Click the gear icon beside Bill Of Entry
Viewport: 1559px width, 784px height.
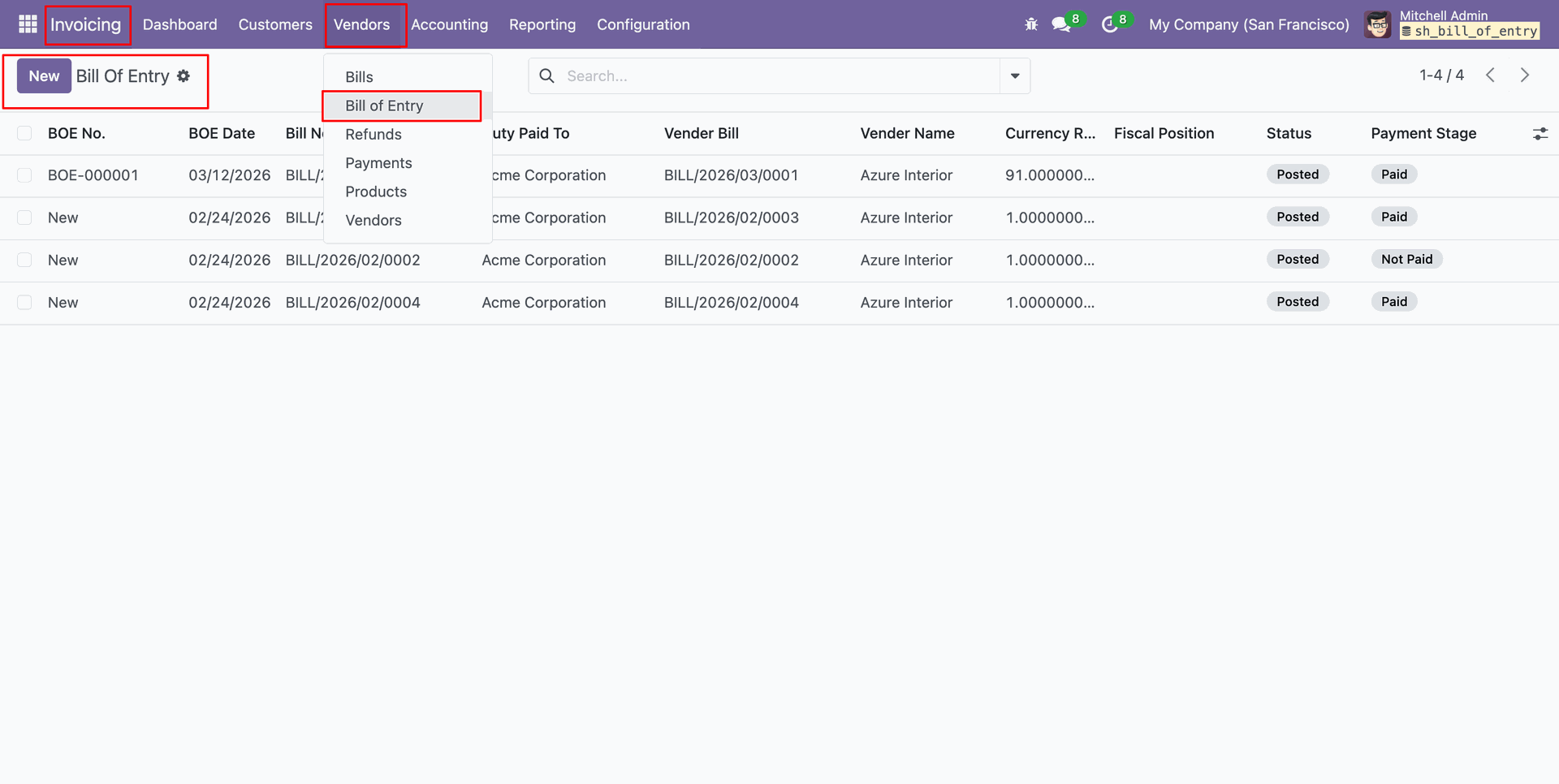(x=184, y=75)
